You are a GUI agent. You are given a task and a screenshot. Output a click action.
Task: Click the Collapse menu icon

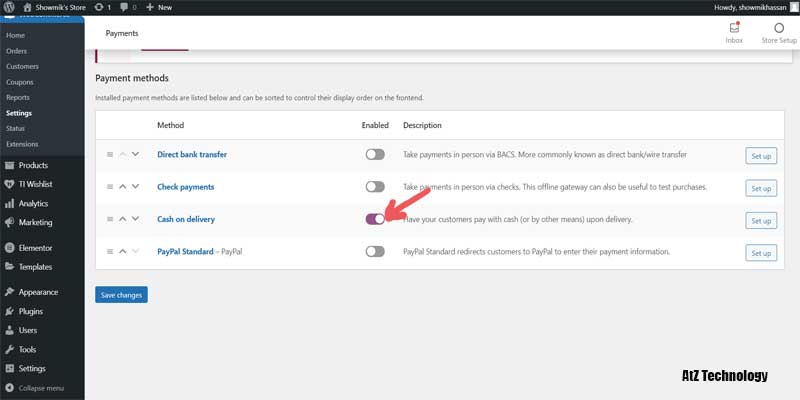tap(9, 387)
